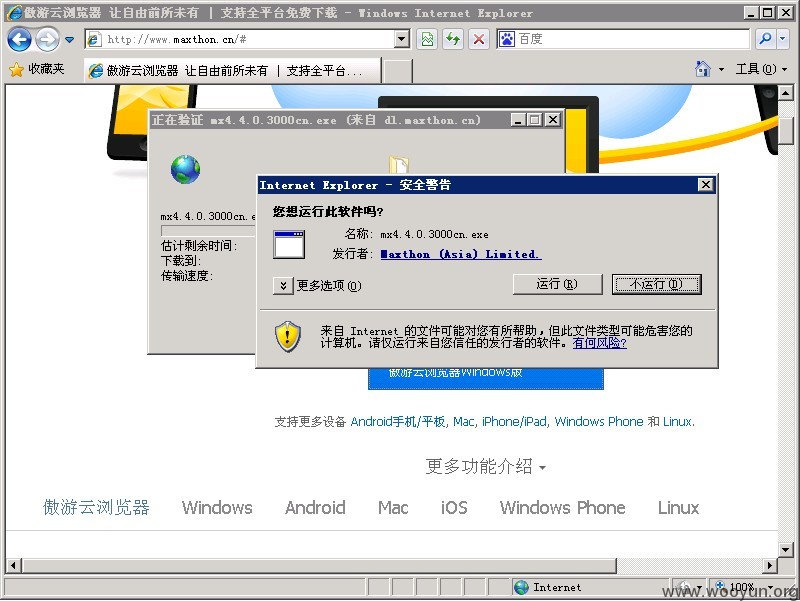Click the Stop loading red X icon
Screen dimensions: 800x601
tap(479, 39)
